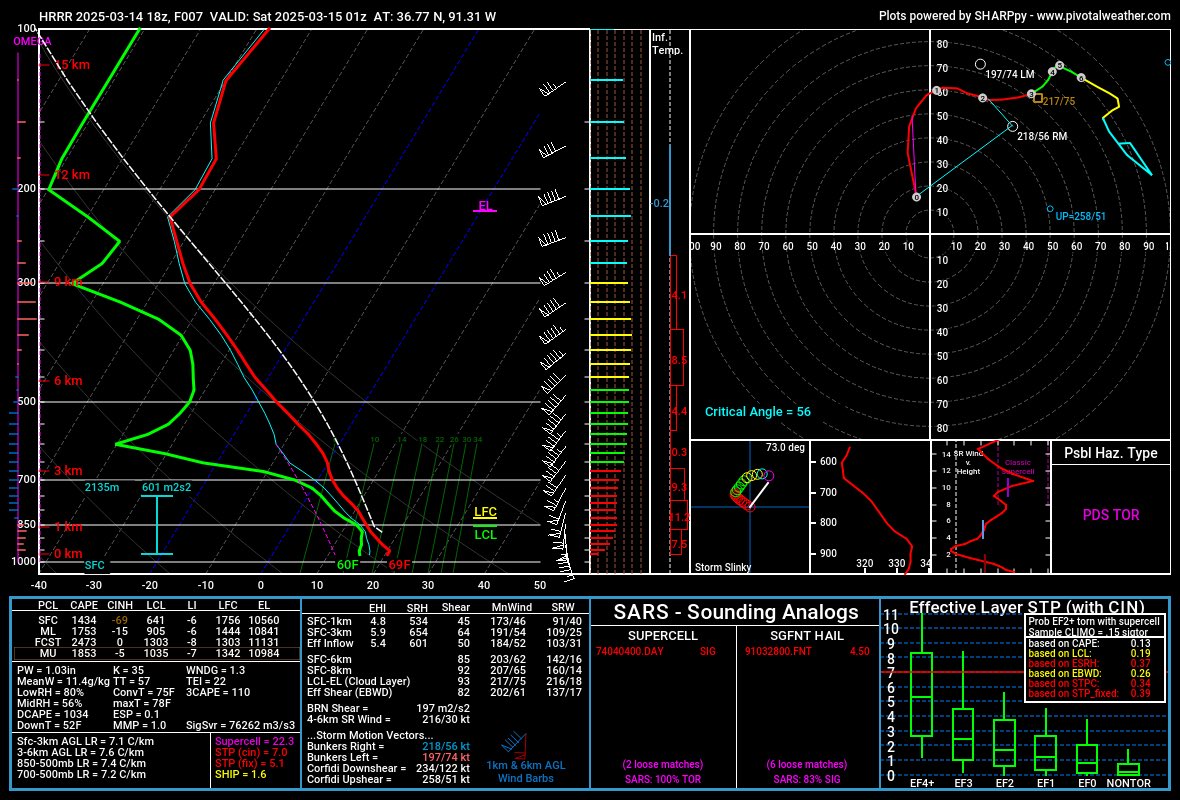
Task: Click the Bunkers left-mover circle on the hodograph
Action: tap(980, 65)
